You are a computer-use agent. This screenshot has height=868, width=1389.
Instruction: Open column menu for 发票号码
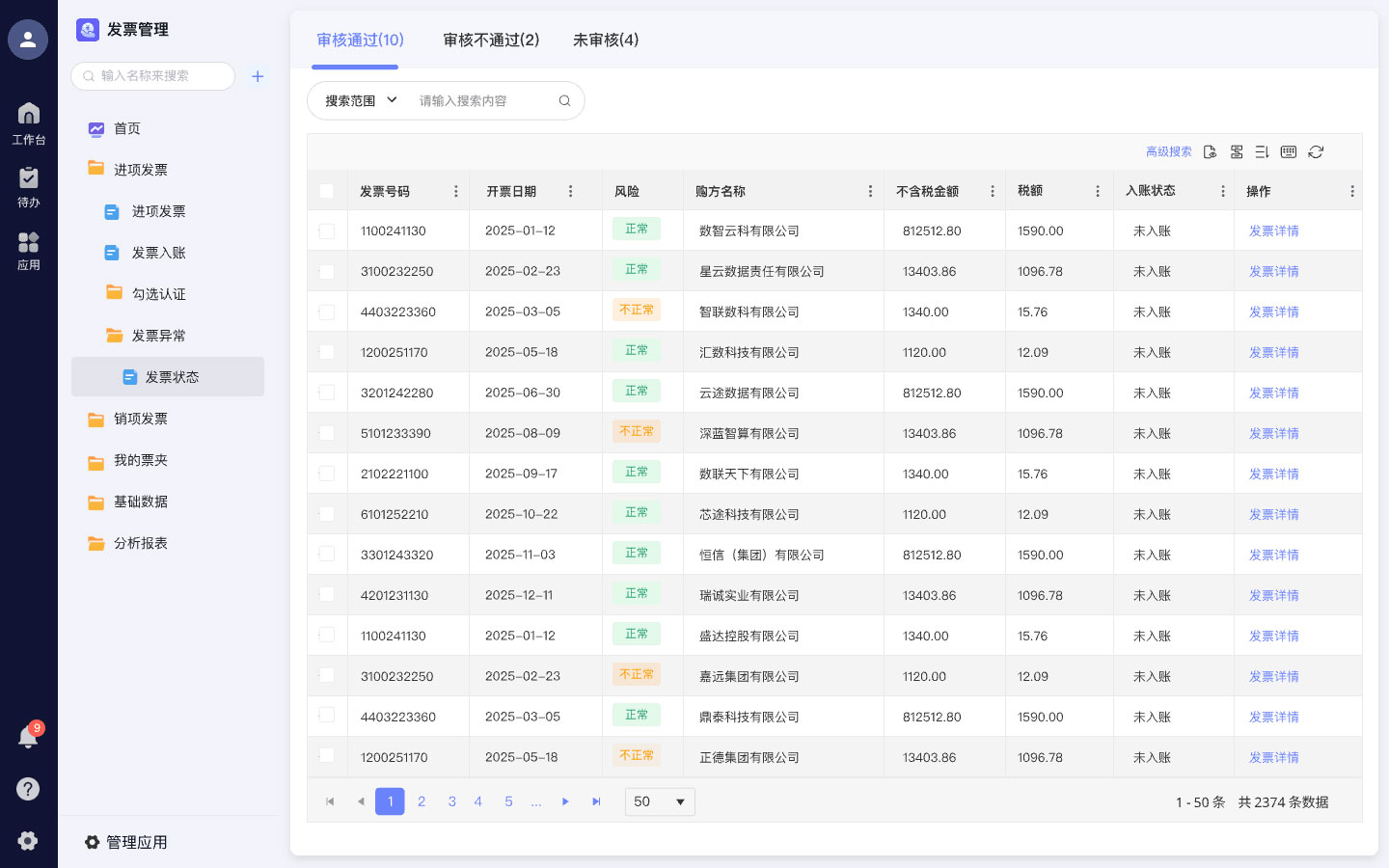pyautogui.click(x=456, y=191)
